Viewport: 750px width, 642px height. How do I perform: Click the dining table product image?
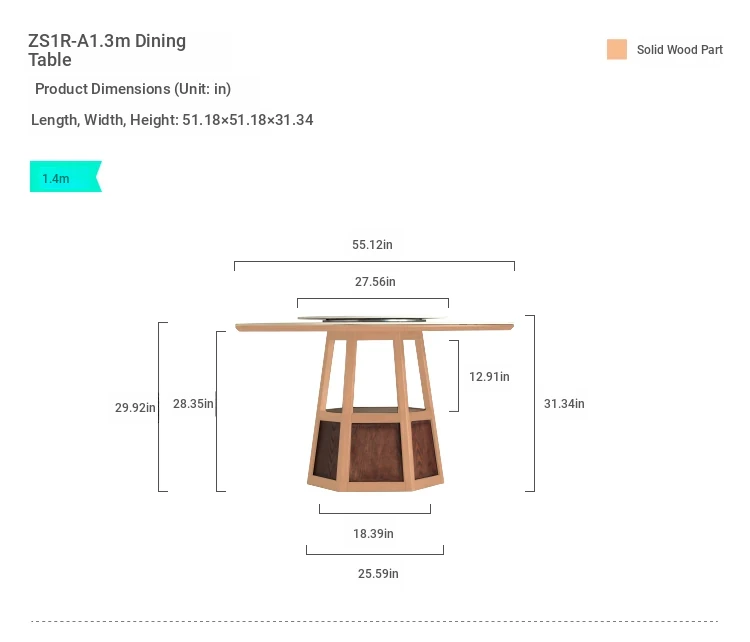click(x=375, y=403)
